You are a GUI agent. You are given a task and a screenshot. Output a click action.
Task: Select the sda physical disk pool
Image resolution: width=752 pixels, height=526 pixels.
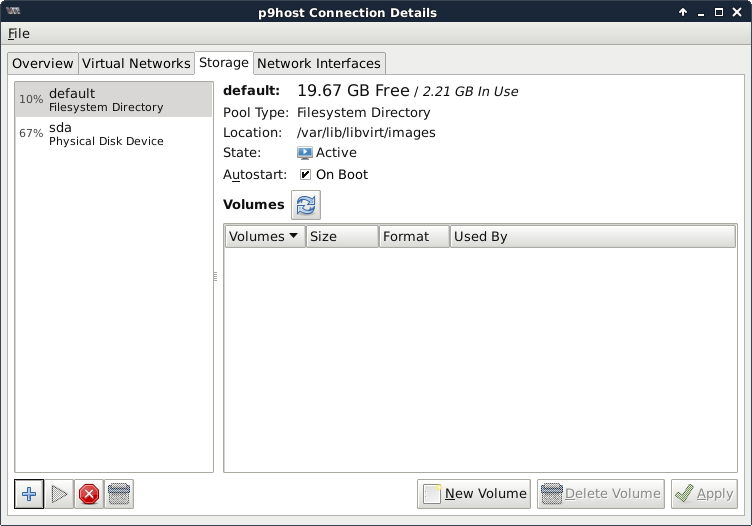pyautogui.click(x=113, y=134)
